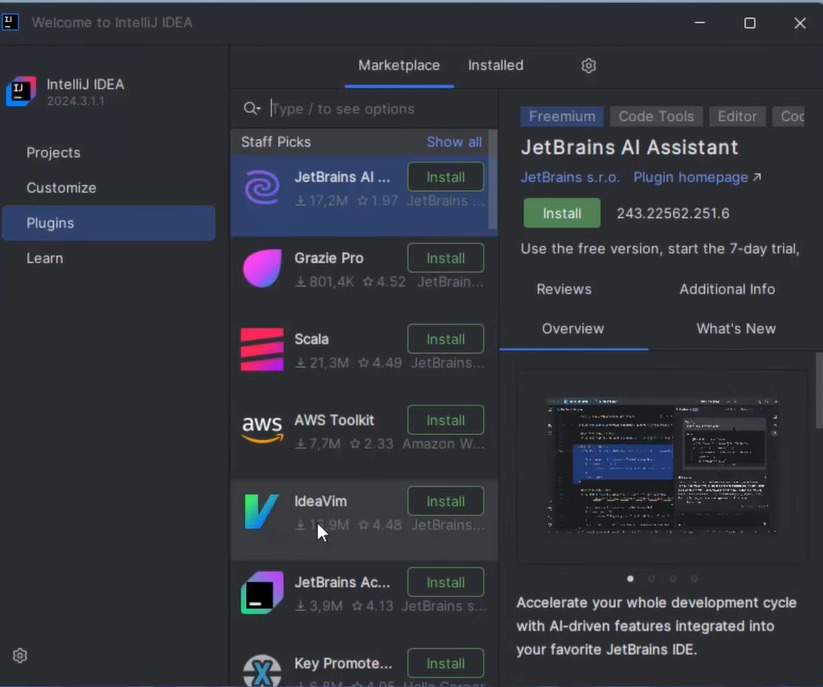823x687 pixels.
Task: Click the IntelliJ IDEA logo in the sidebar
Action: [x=21, y=91]
